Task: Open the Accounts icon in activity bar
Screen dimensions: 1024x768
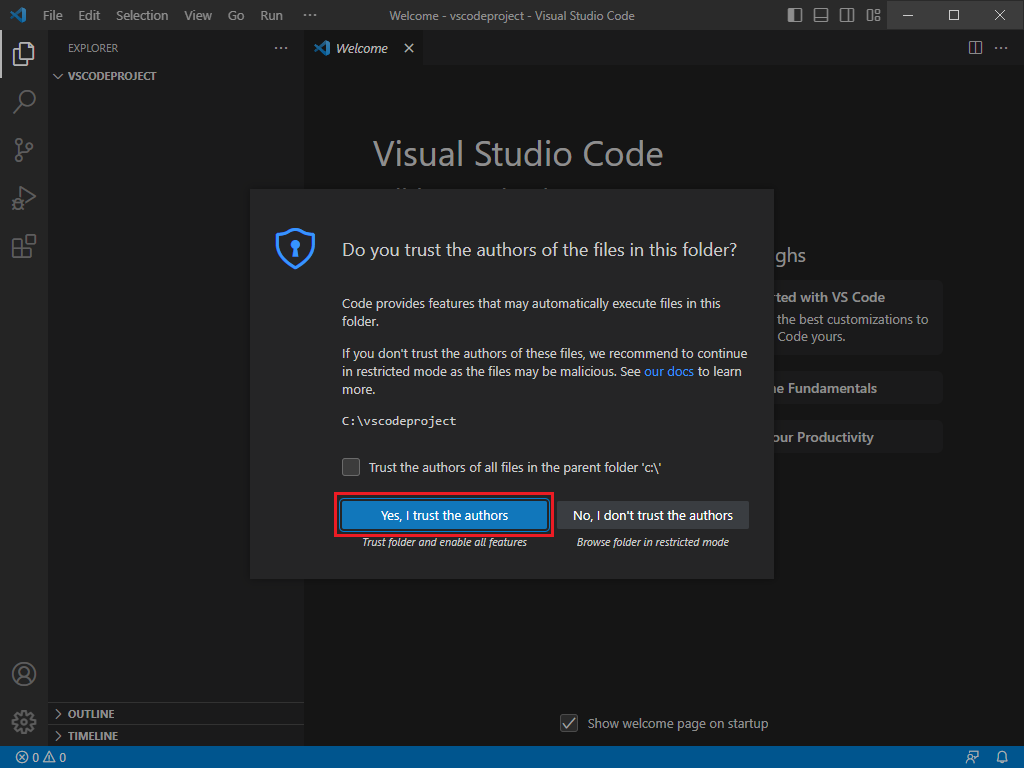Action: 23,674
